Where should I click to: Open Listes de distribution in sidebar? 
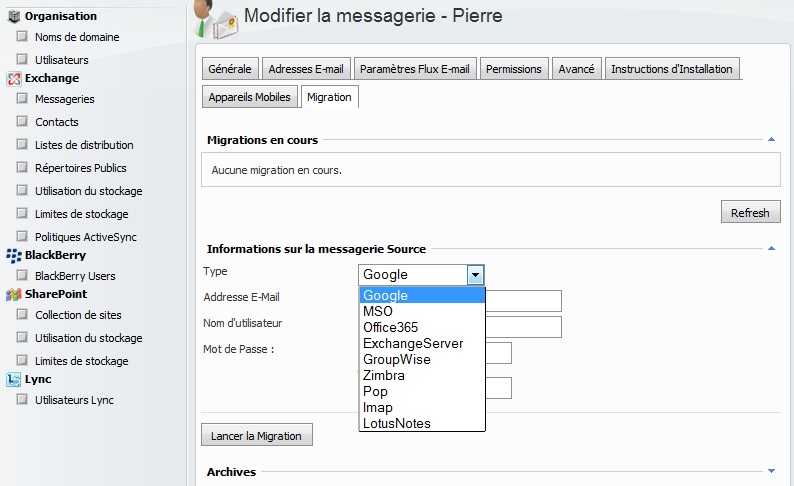84,145
